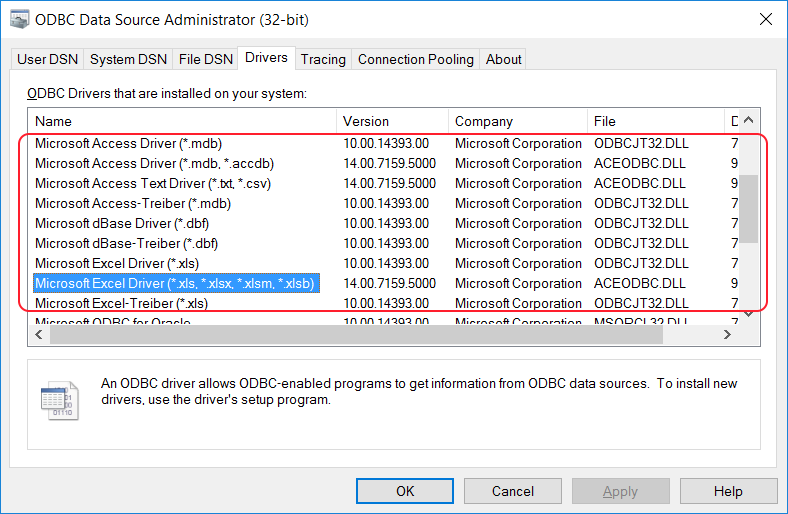This screenshot has height=514, width=788.
Task: Click version 10.00.14393.00 in Excel-Treiber row
Action: (x=386, y=303)
